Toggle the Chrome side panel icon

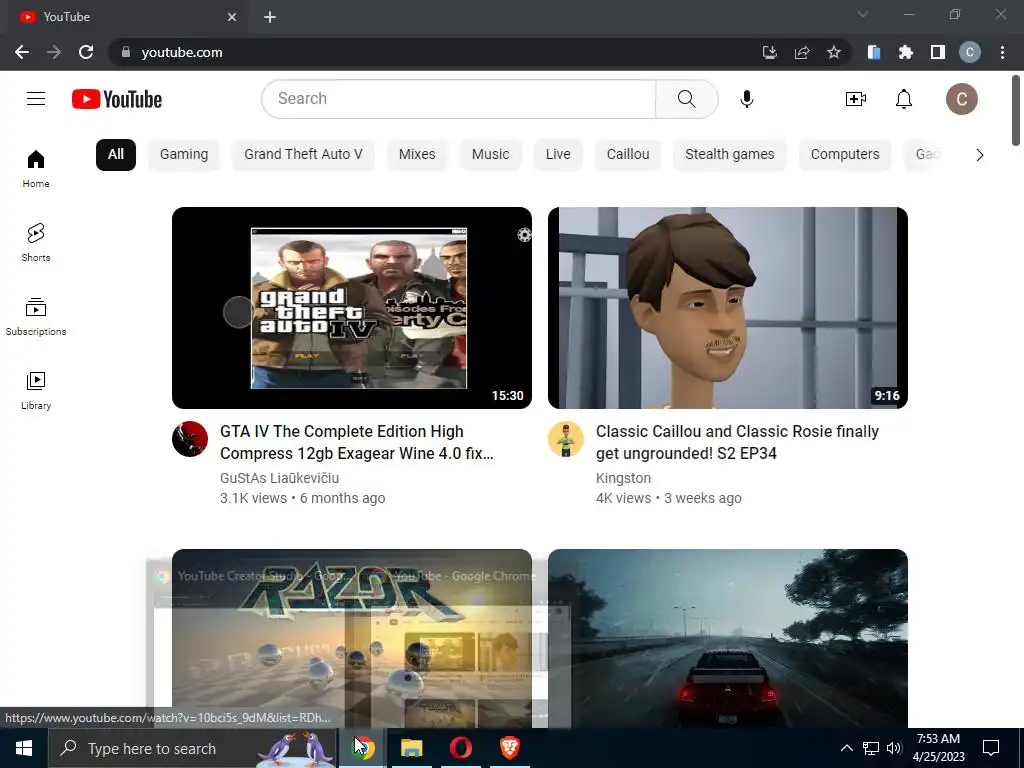click(937, 52)
